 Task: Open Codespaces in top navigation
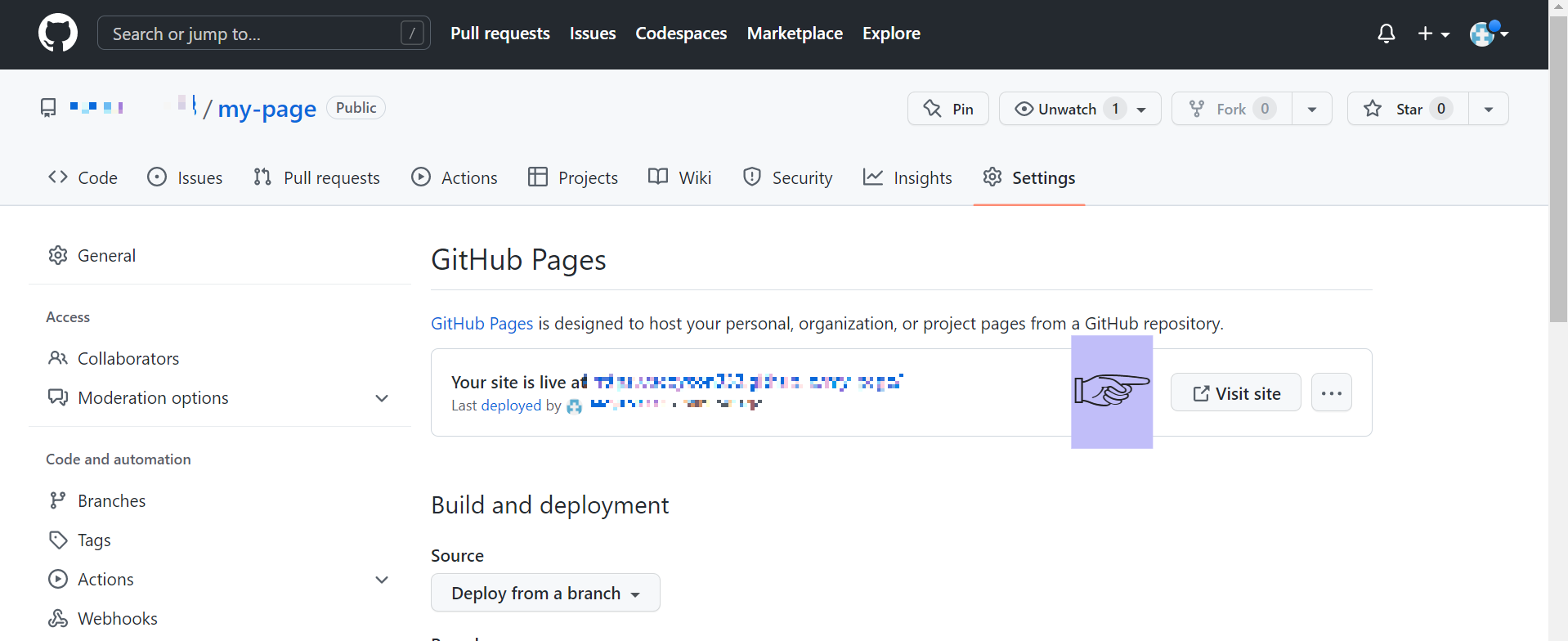681,34
